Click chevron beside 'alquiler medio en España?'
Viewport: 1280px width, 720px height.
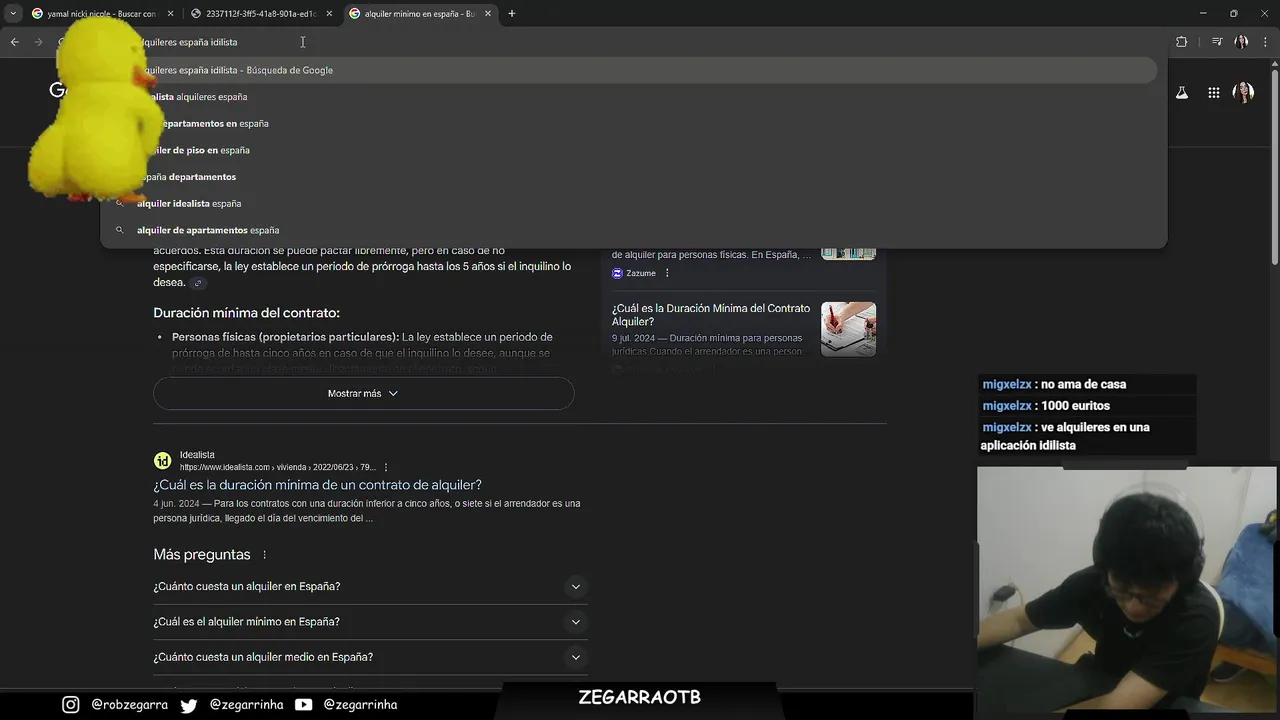575,657
